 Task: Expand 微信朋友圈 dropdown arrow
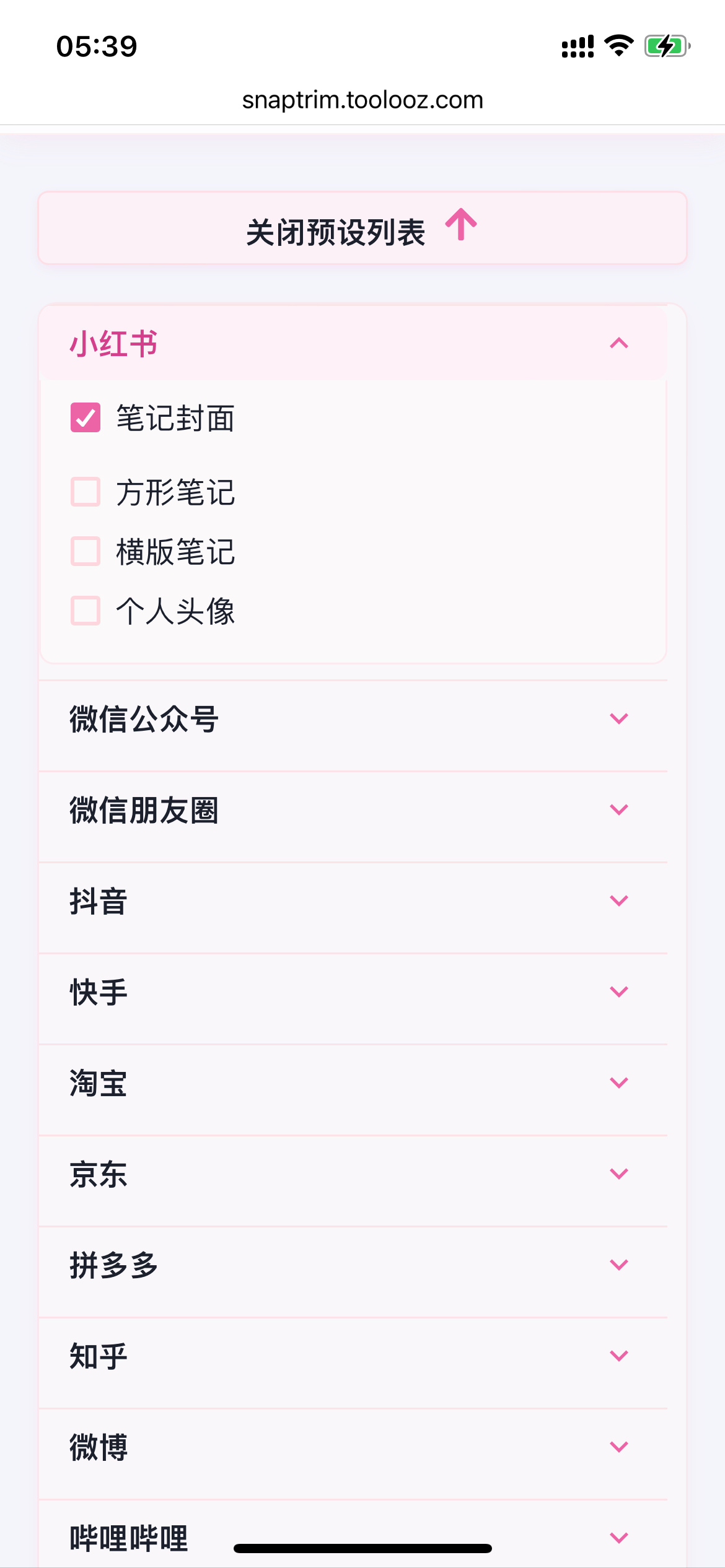point(619,809)
